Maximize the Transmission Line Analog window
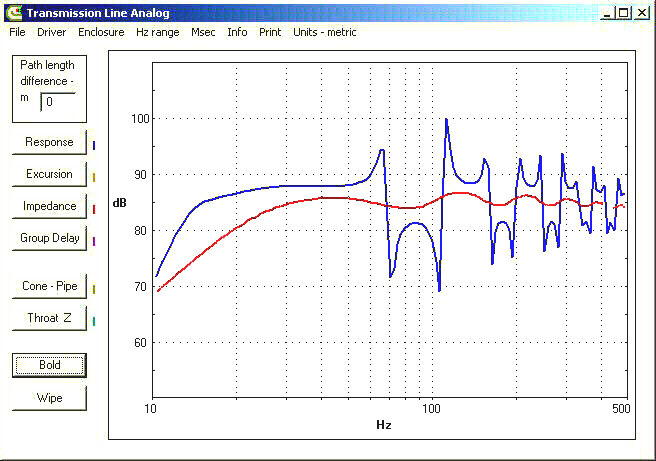The image size is (656, 461). (623, 13)
